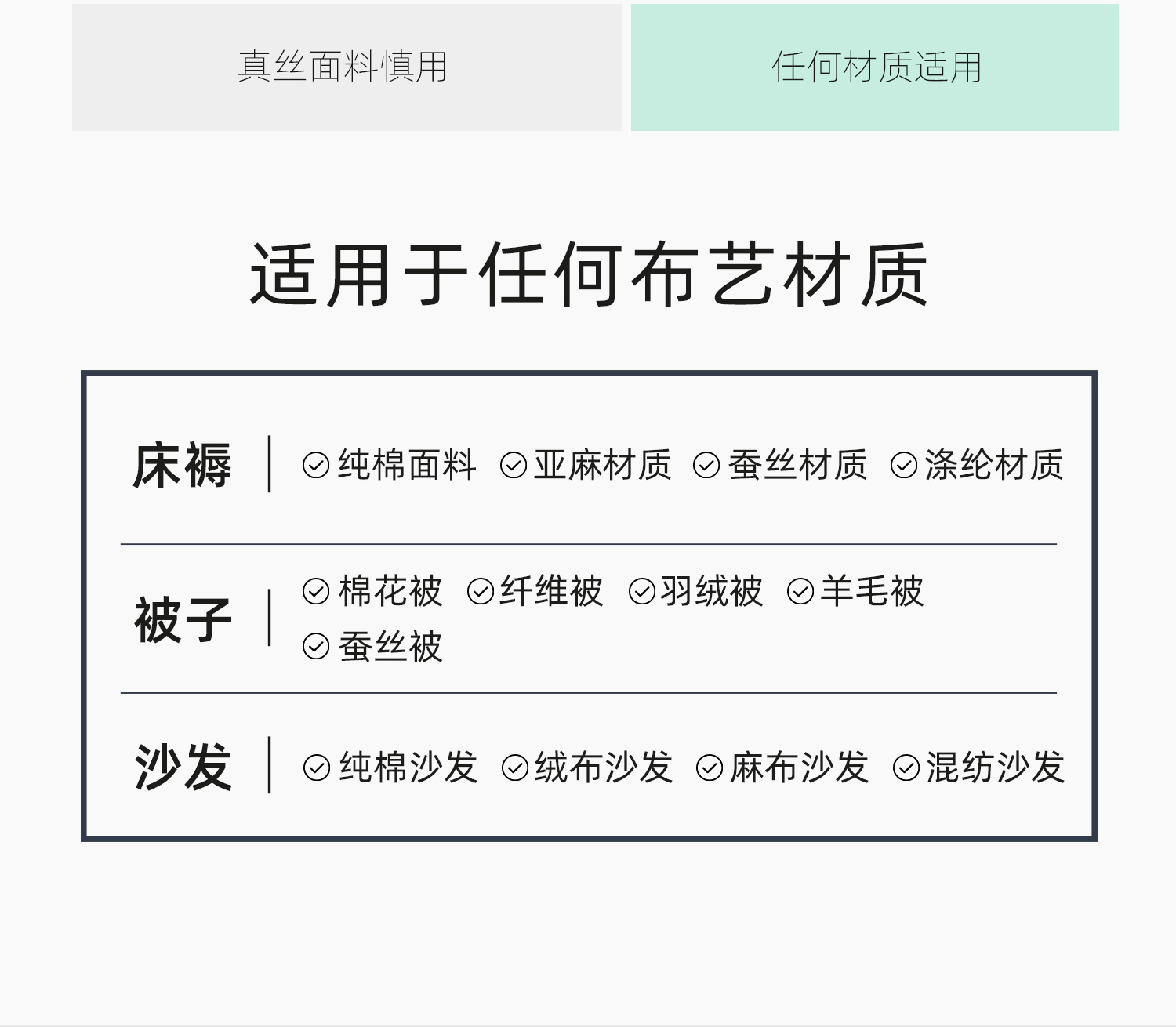Click the 沙发 category label
Viewport: 1176px width, 1027px height.
point(183,767)
